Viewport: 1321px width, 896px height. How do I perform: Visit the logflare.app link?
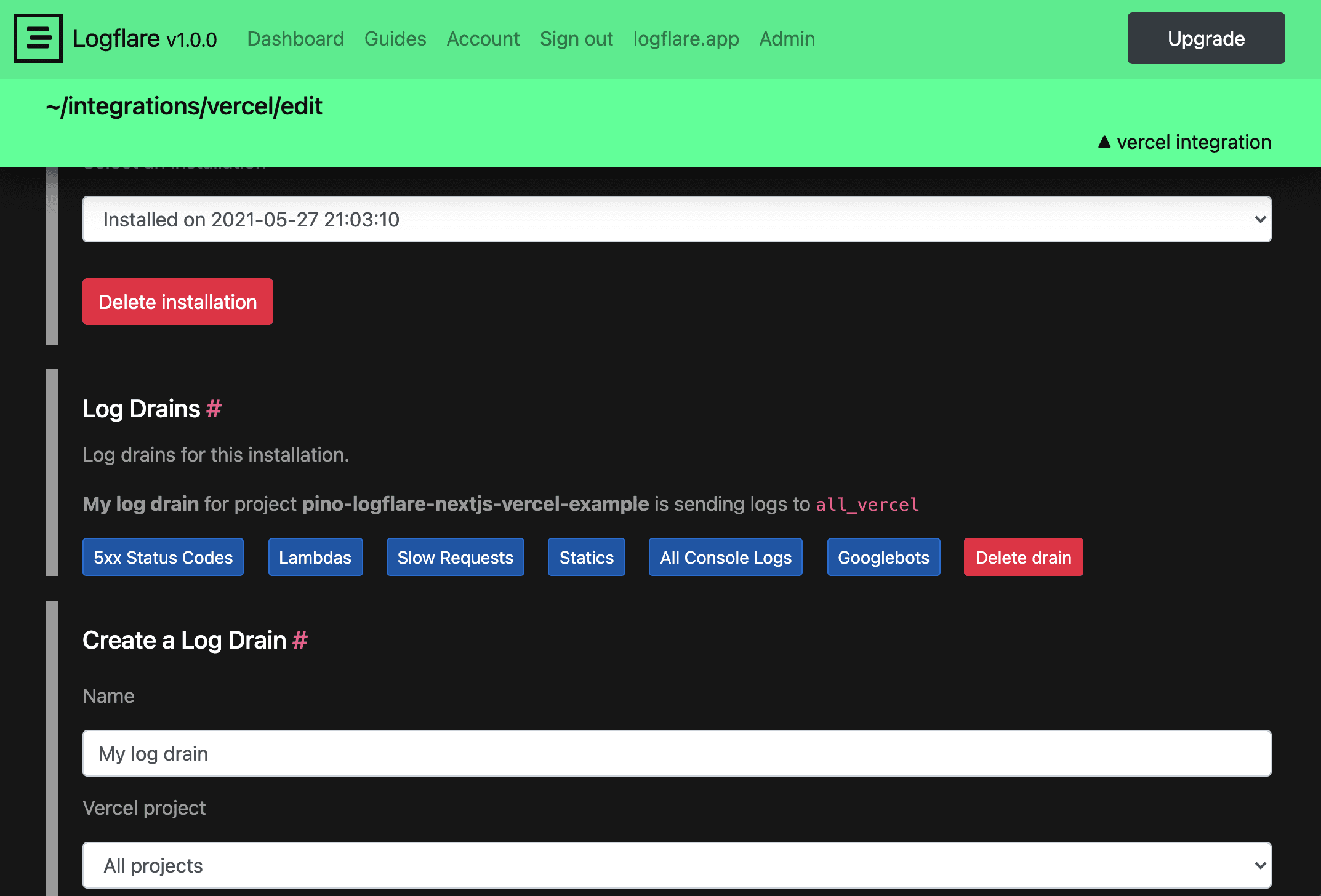click(x=686, y=39)
